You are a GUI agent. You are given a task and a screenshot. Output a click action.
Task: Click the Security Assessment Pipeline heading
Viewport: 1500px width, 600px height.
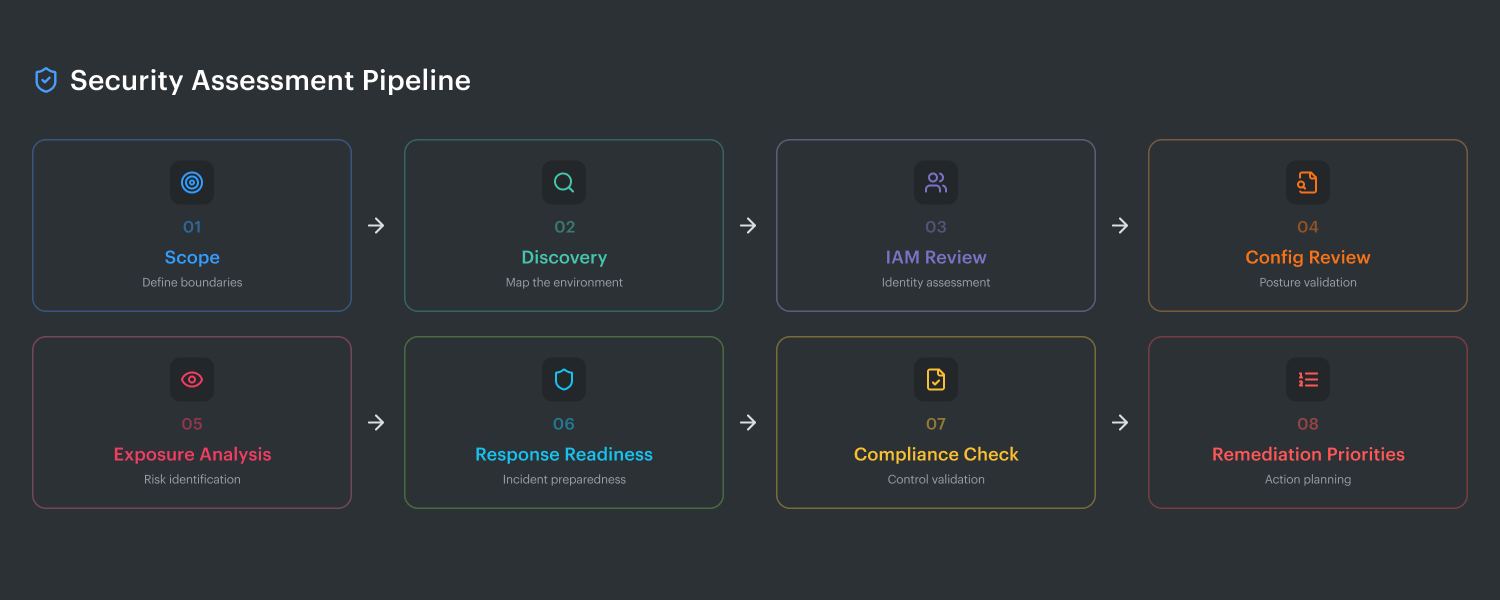coord(269,80)
